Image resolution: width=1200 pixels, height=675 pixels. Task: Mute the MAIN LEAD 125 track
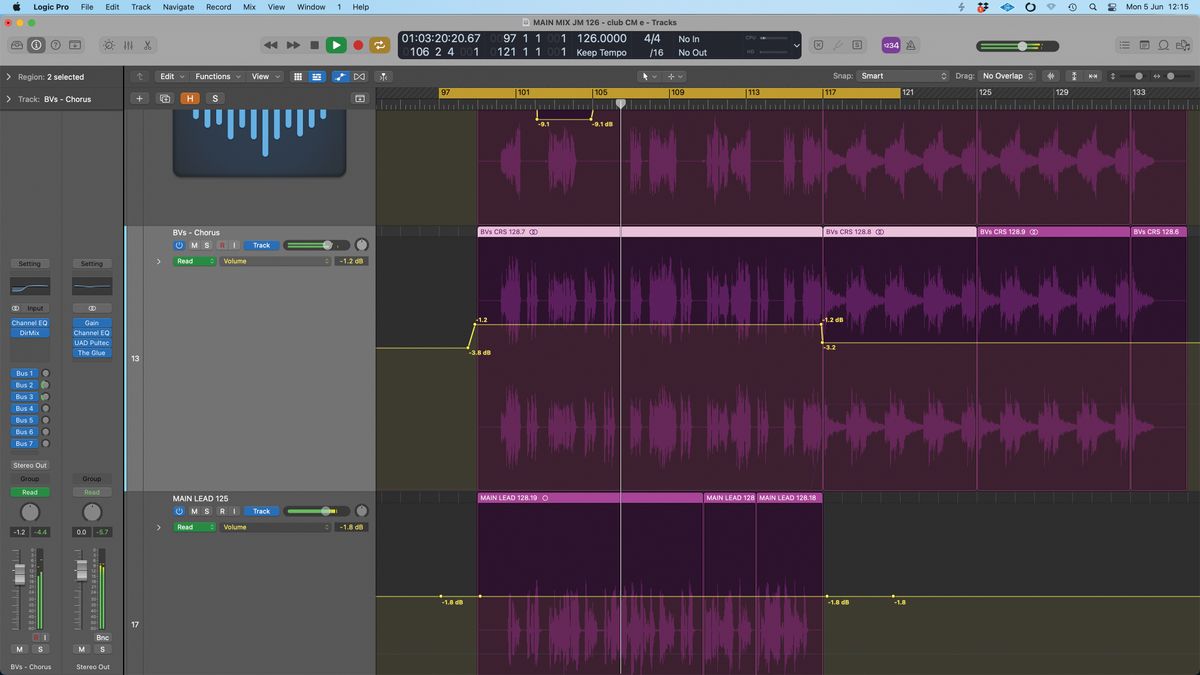point(194,511)
